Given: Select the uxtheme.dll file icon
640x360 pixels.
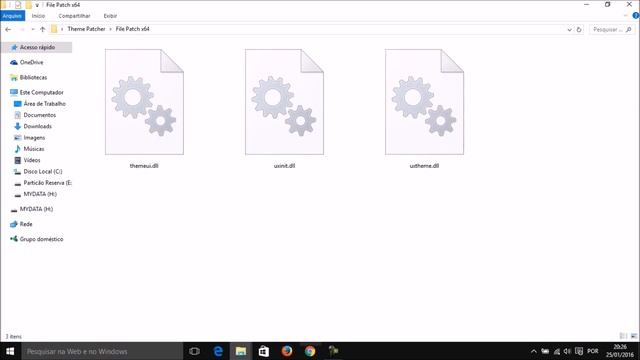Looking at the screenshot, I should 424,102.
